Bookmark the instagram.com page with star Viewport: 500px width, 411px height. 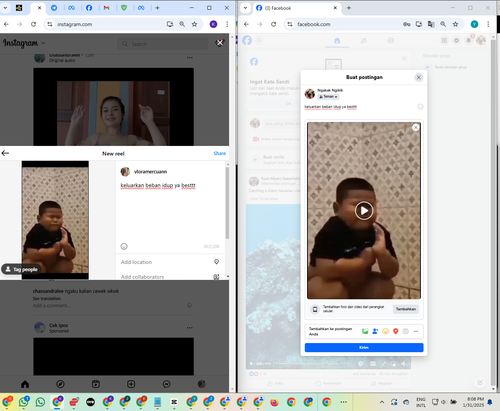(x=194, y=24)
